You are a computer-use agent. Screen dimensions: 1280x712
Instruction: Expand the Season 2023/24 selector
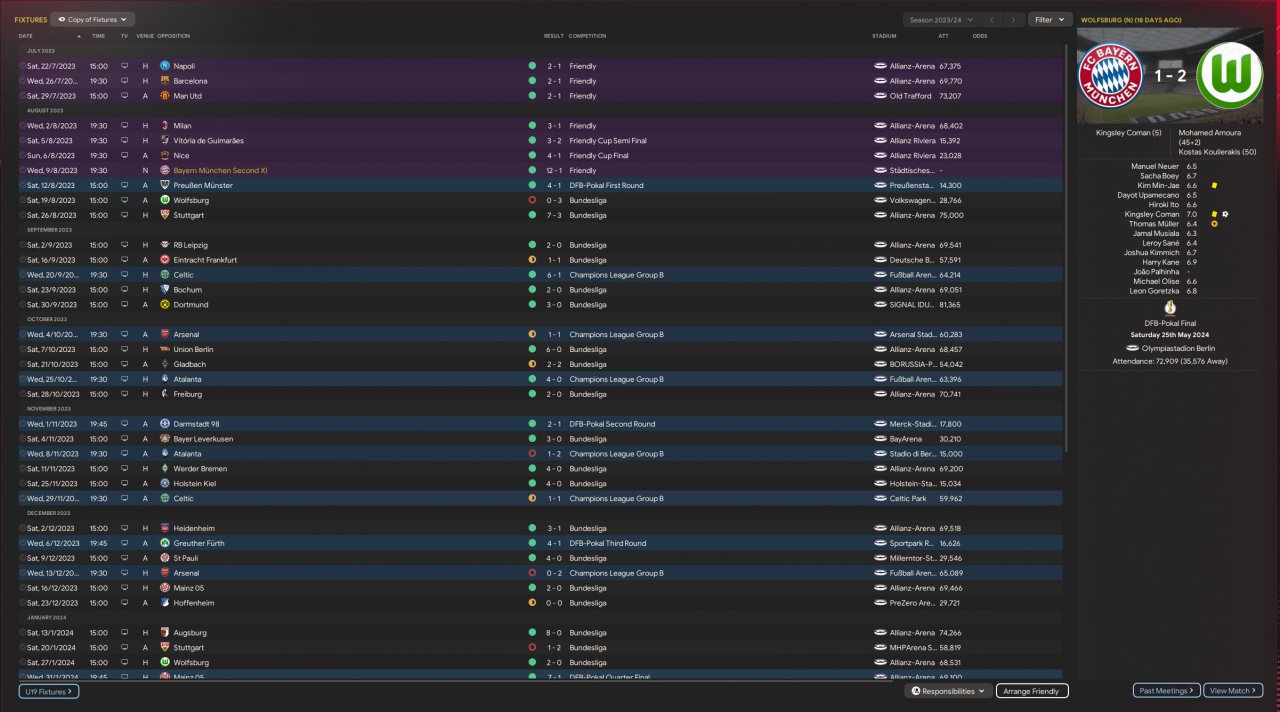tap(939, 19)
